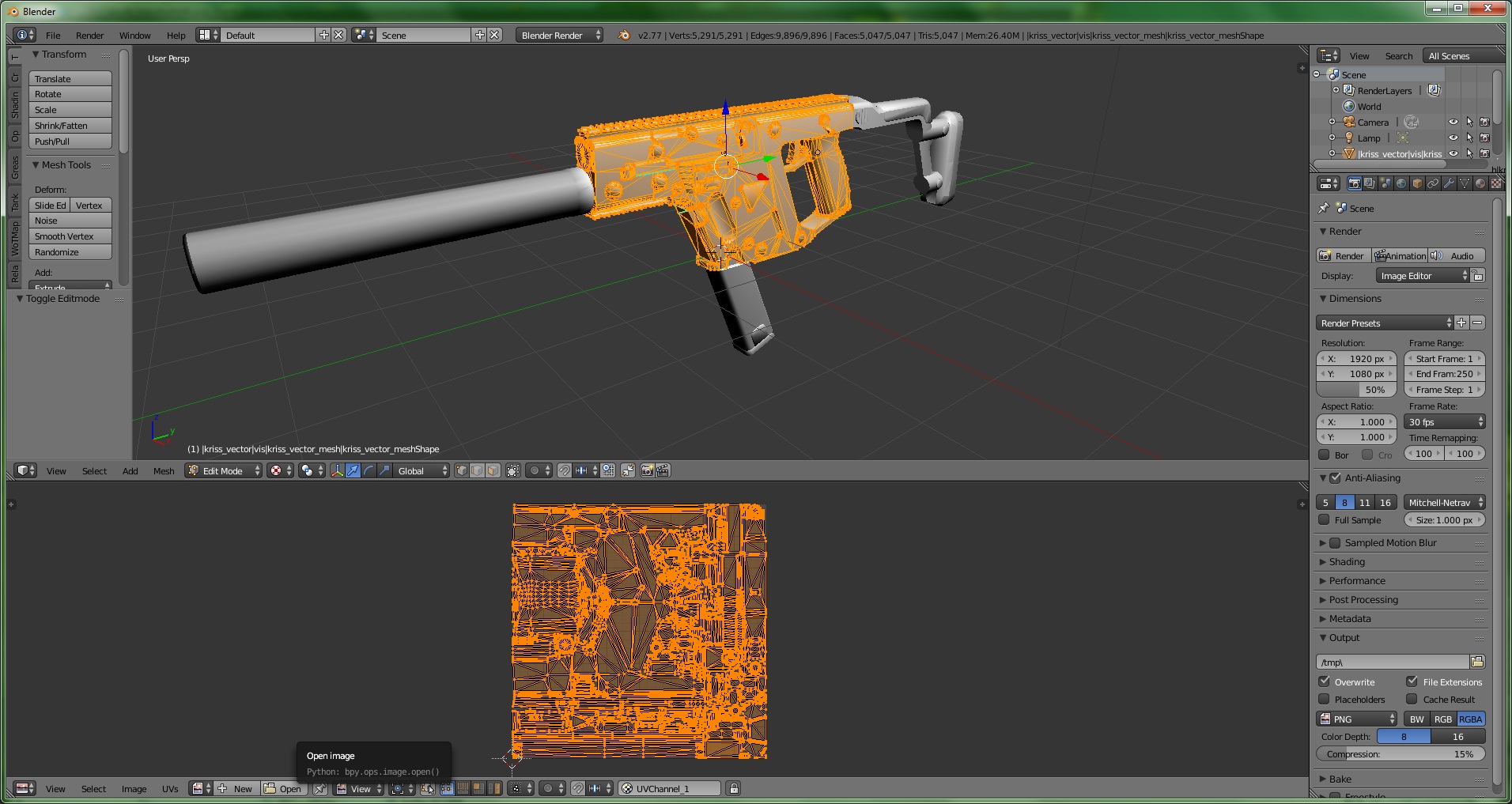Viewport: 1512px width, 804px height.
Task: Open the Mesh menu in 3D view header
Action: 164,471
